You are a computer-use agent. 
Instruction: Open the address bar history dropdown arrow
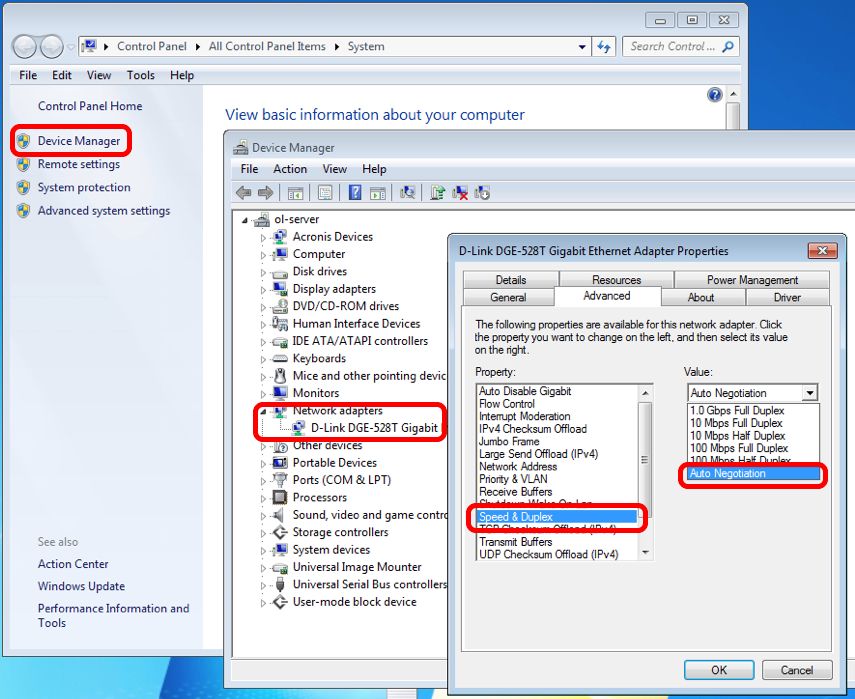pyautogui.click(x=582, y=47)
